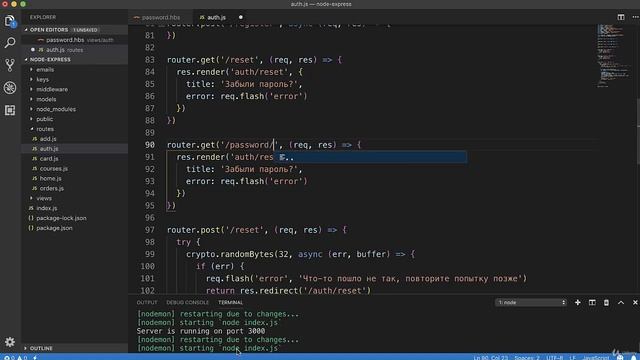The image size is (640, 360).
Task: Split the terminal panel
Action: (592, 302)
